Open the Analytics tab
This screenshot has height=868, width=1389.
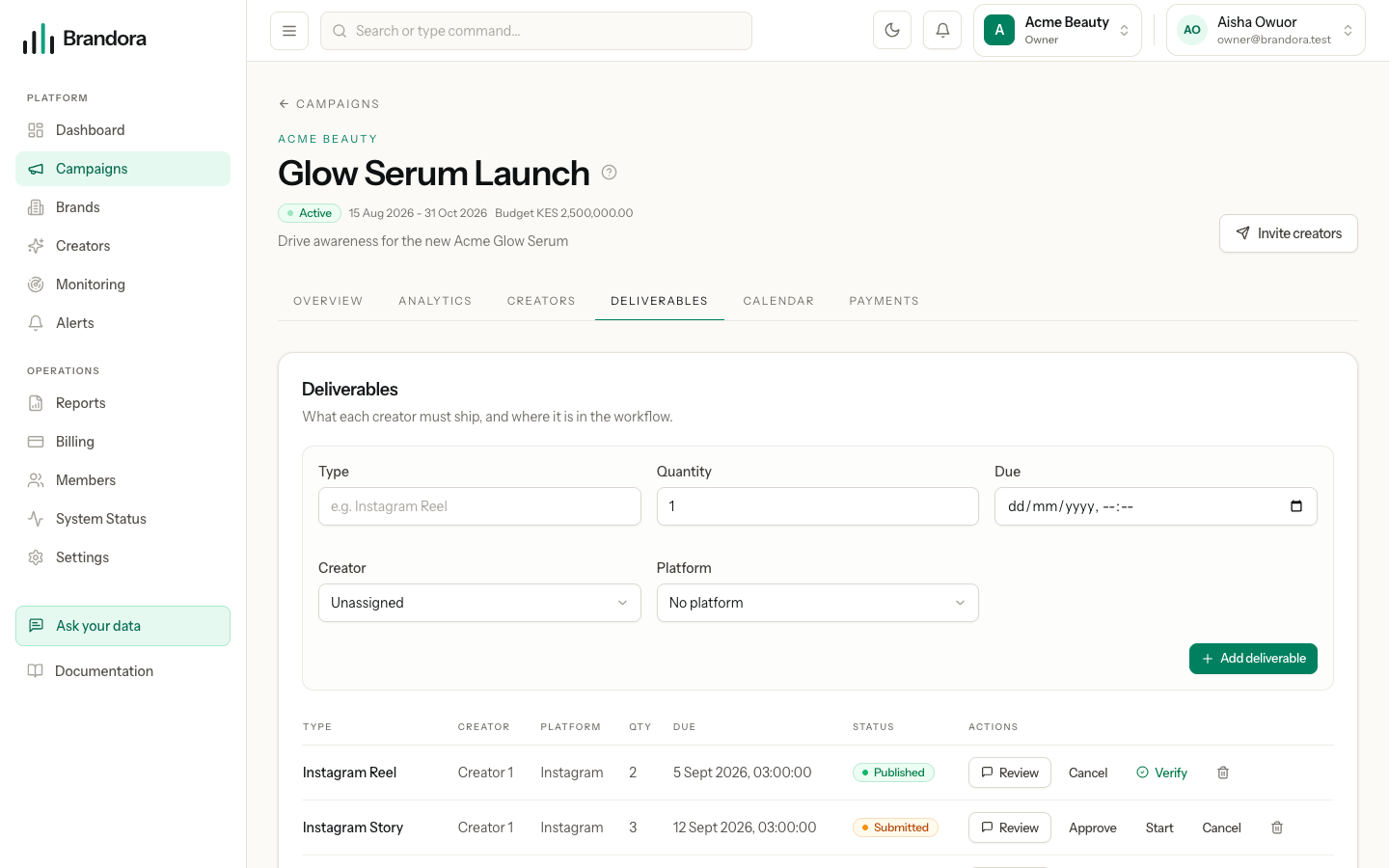pos(435,301)
